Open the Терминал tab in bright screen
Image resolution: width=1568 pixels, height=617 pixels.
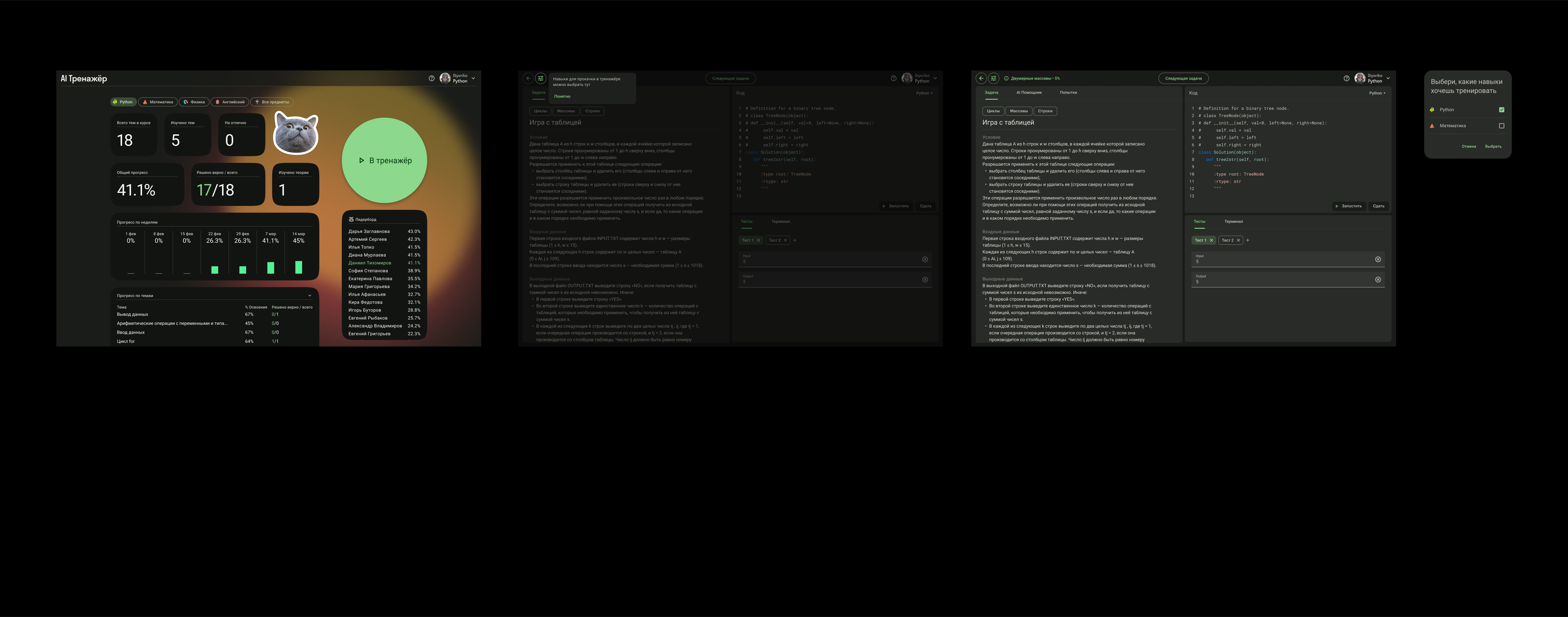pyautogui.click(x=1233, y=222)
